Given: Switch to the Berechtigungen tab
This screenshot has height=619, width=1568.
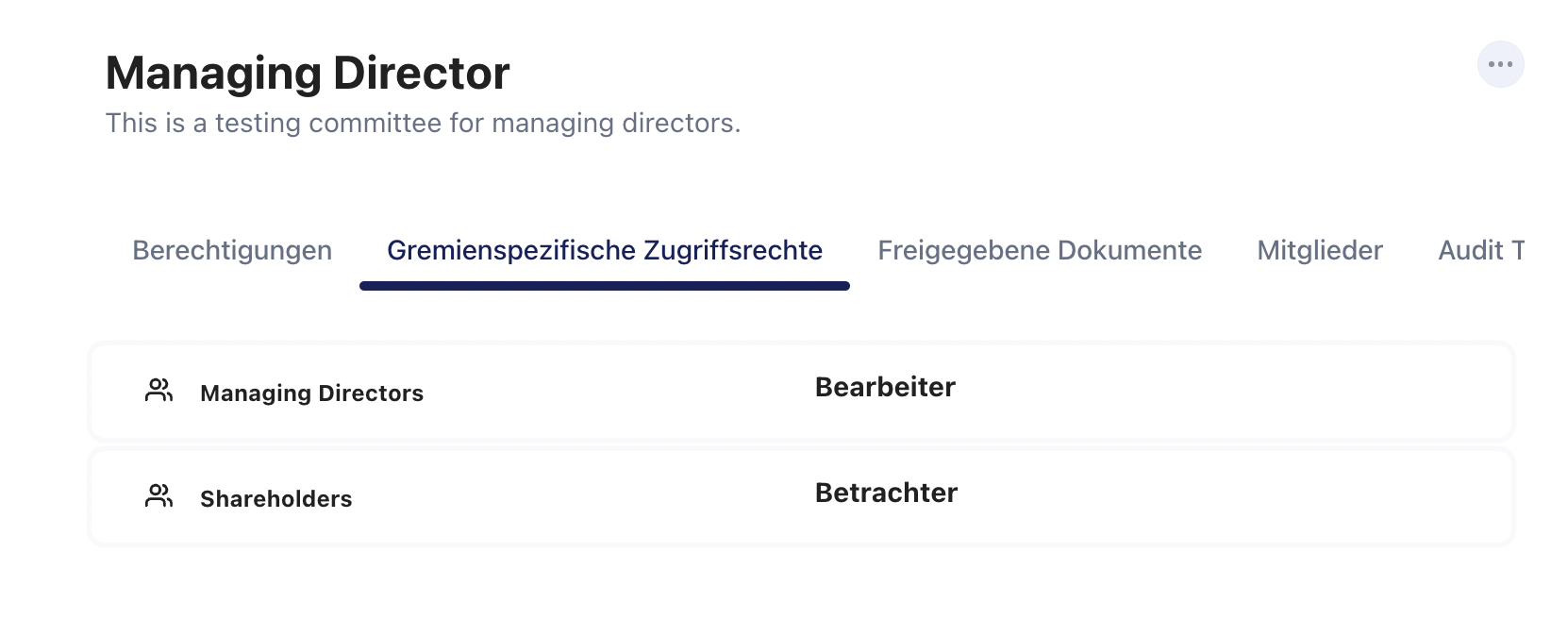Looking at the screenshot, I should click(x=232, y=250).
